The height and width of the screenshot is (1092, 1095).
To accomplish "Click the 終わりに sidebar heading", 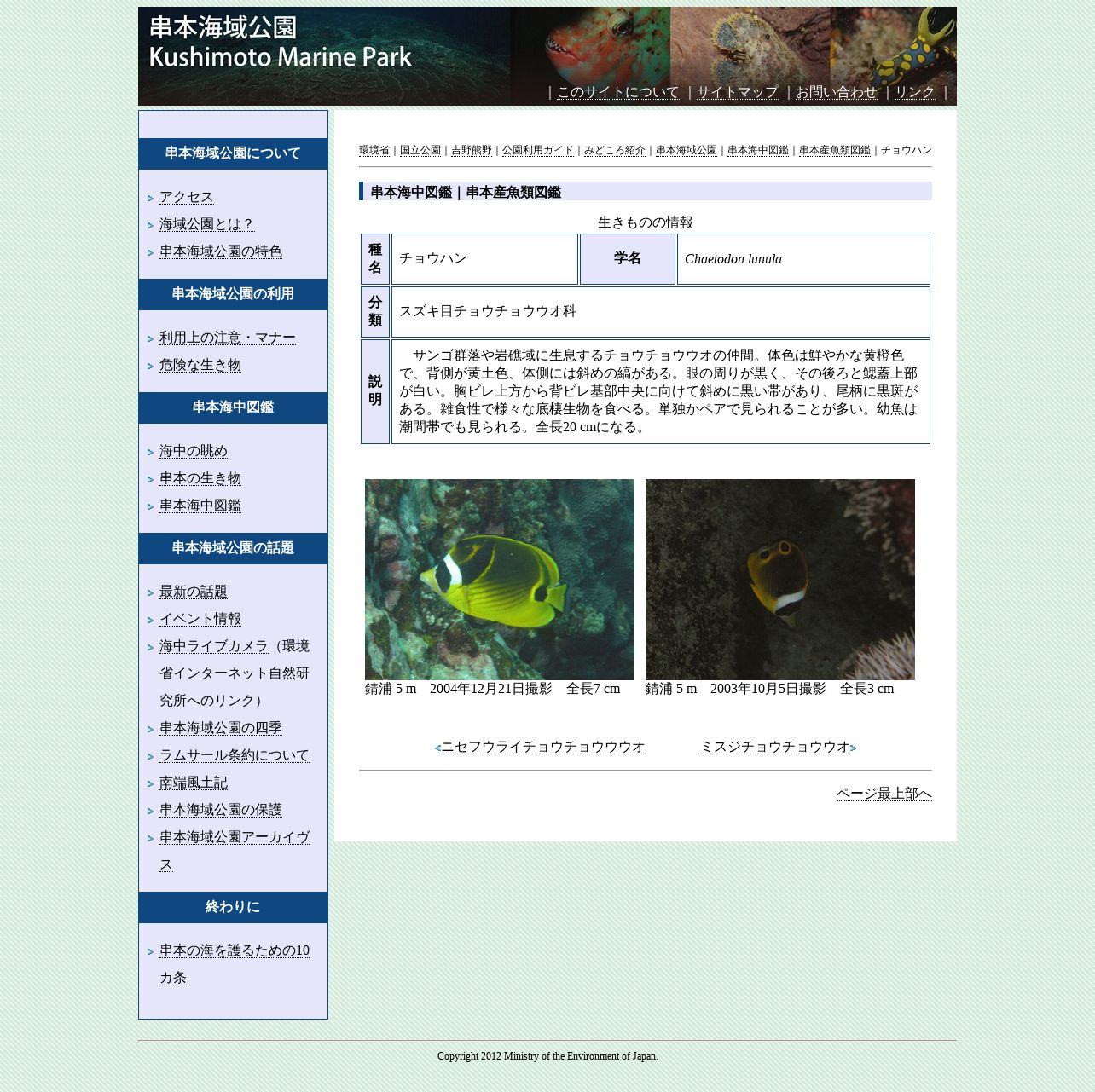I will [233, 907].
